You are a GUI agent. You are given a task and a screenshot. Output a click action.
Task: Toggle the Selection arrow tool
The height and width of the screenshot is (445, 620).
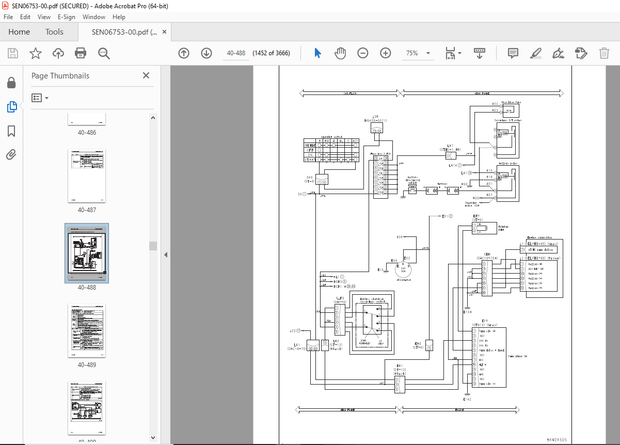pos(318,53)
